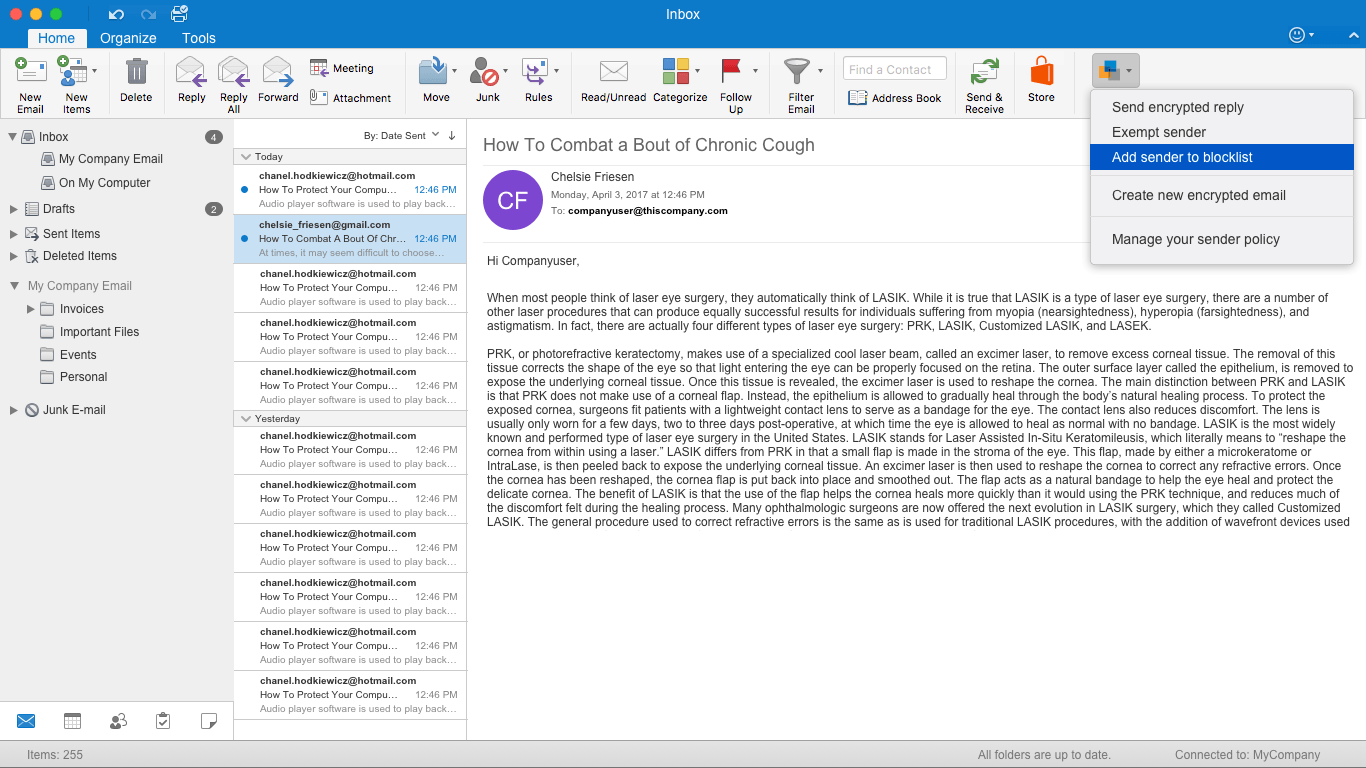
Task: Click the Reply All icon
Action: pyautogui.click(x=233, y=73)
